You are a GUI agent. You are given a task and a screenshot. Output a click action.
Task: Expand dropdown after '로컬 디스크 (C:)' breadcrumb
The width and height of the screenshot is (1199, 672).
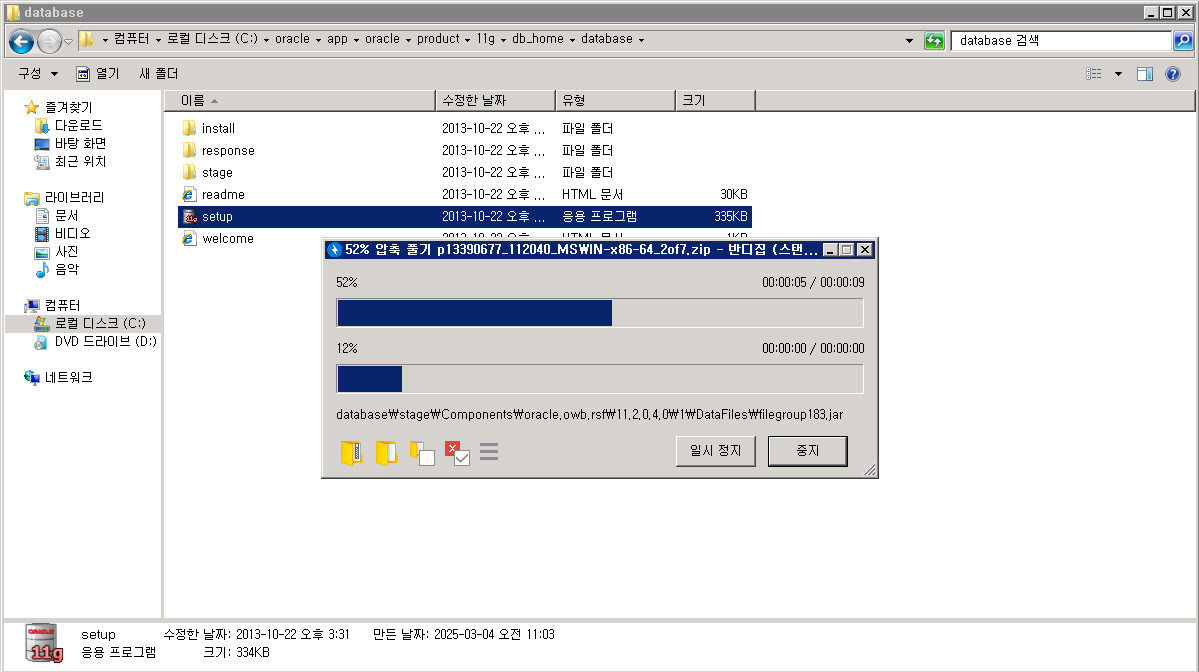[266, 40]
